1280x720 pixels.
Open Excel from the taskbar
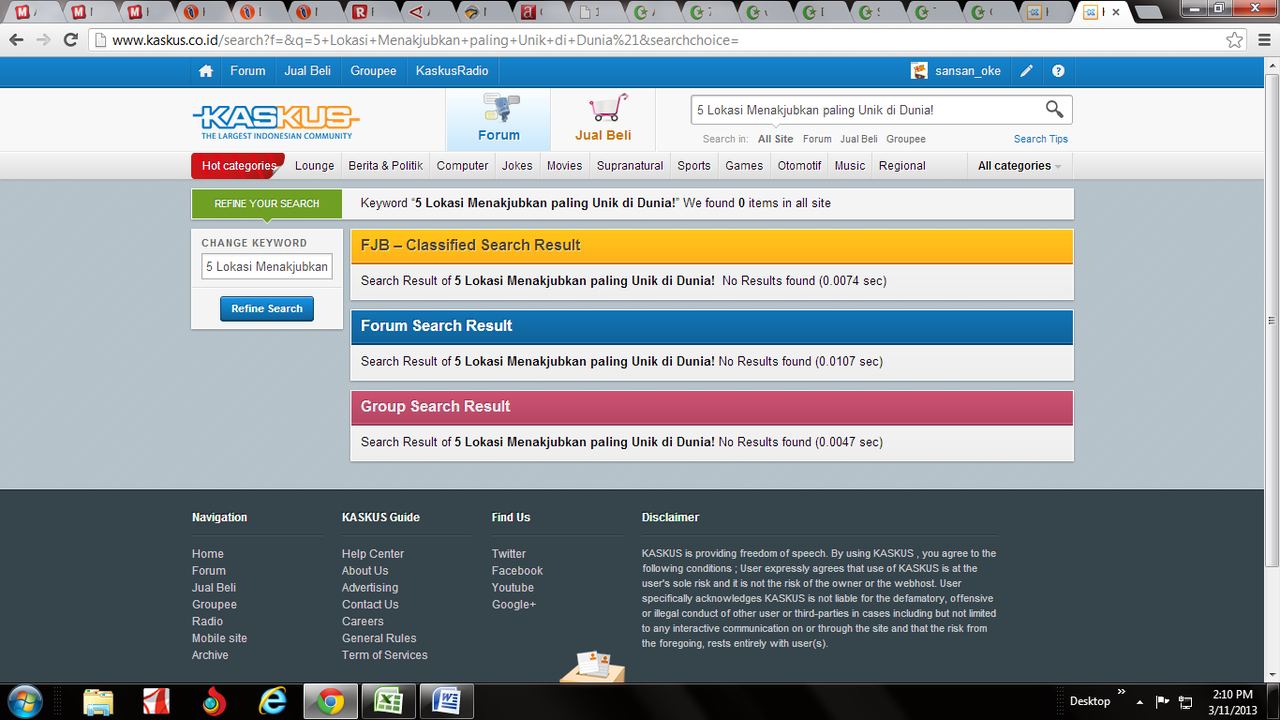pyautogui.click(x=387, y=702)
